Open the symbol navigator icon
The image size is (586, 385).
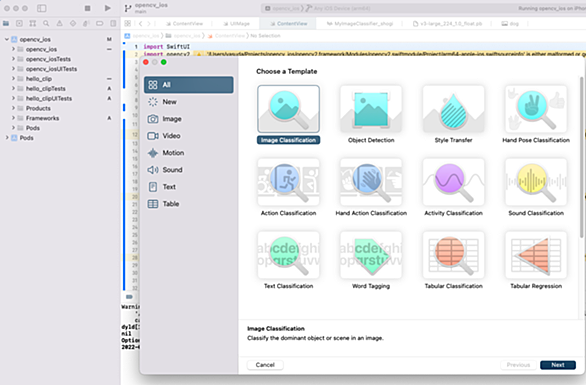(x=33, y=24)
